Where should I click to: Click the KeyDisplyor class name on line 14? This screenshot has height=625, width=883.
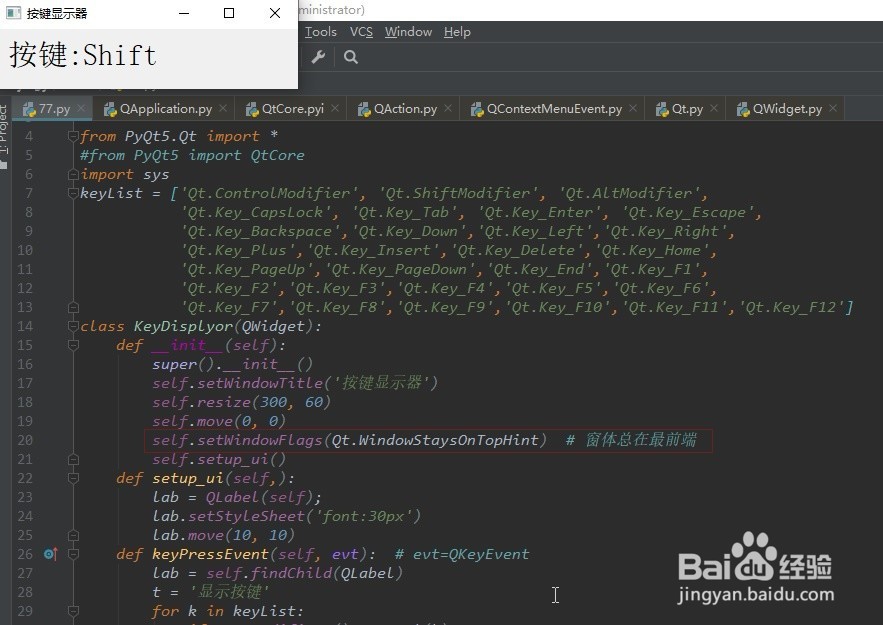point(183,327)
